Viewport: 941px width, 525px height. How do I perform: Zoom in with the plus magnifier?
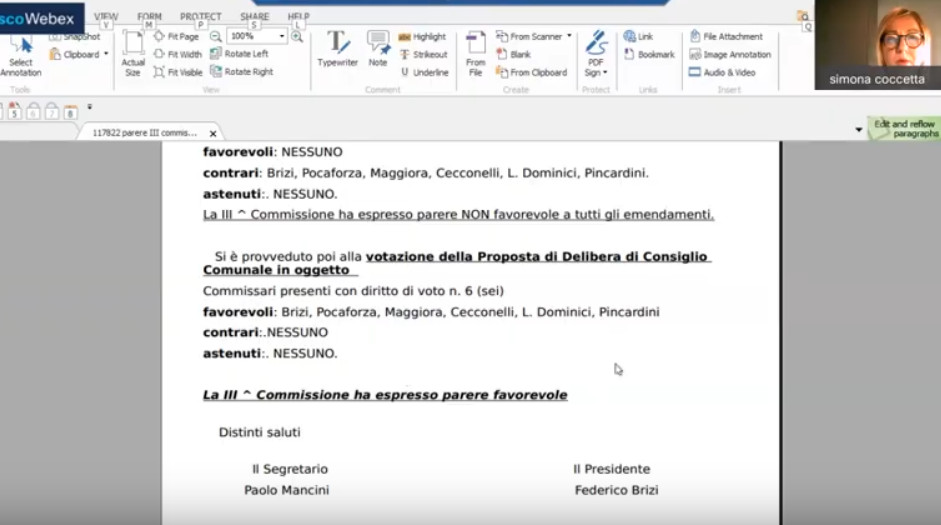click(297, 37)
